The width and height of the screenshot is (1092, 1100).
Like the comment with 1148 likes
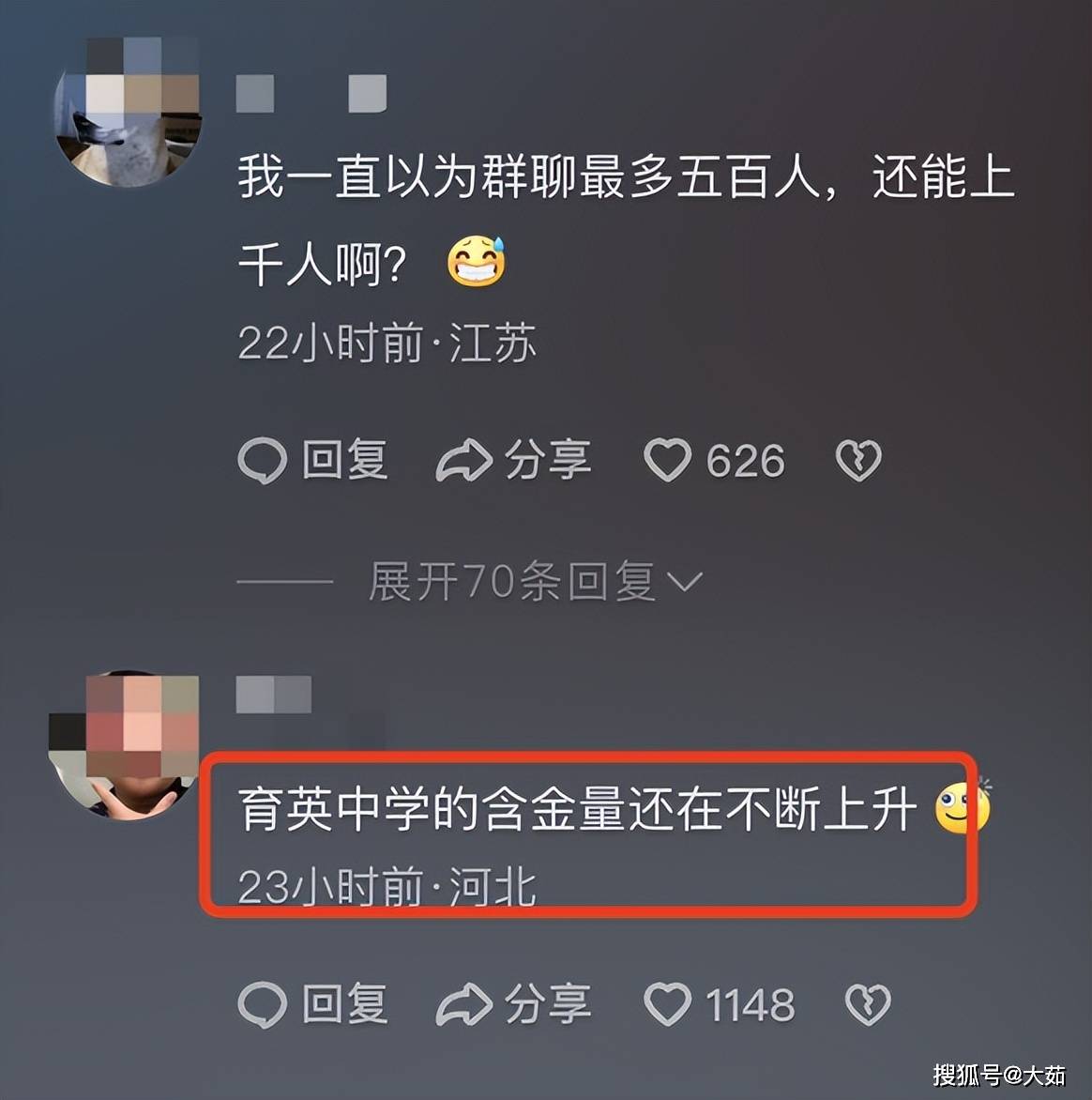tap(667, 1004)
